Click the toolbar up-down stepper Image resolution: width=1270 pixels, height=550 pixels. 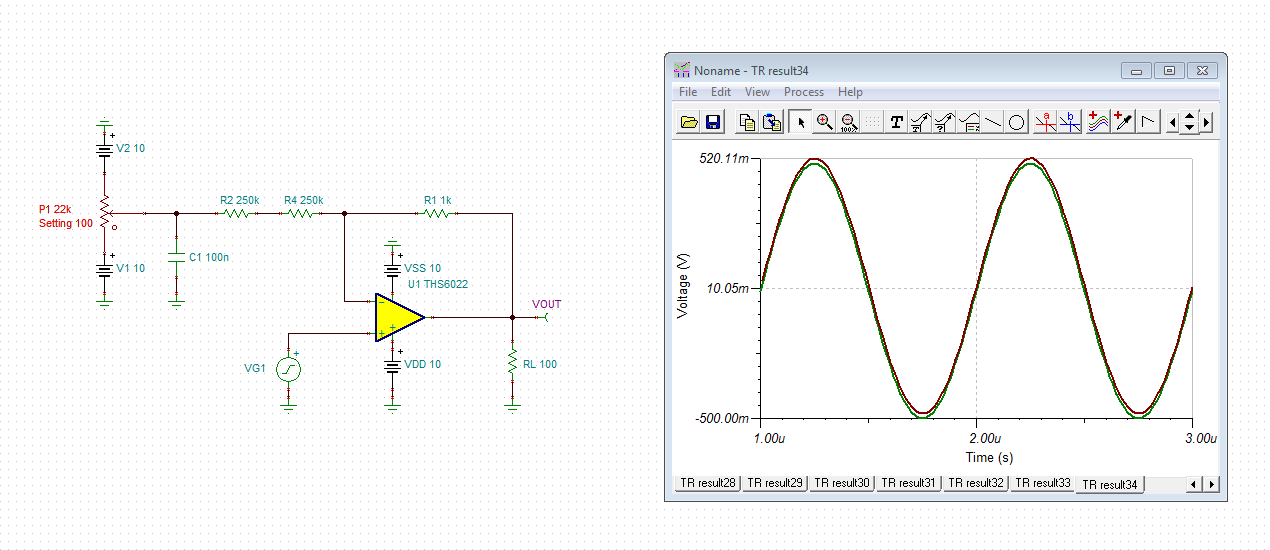(x=1189, y=122)
